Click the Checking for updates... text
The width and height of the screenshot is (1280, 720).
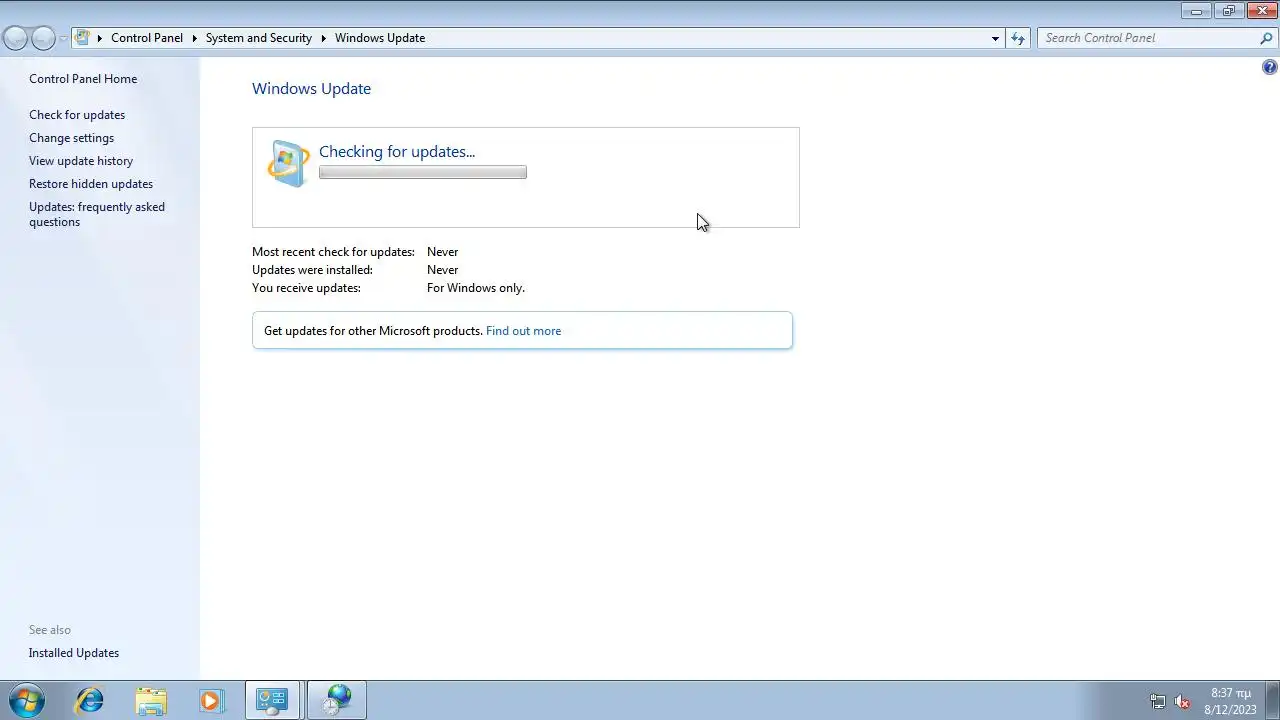[x=397, y=152]
